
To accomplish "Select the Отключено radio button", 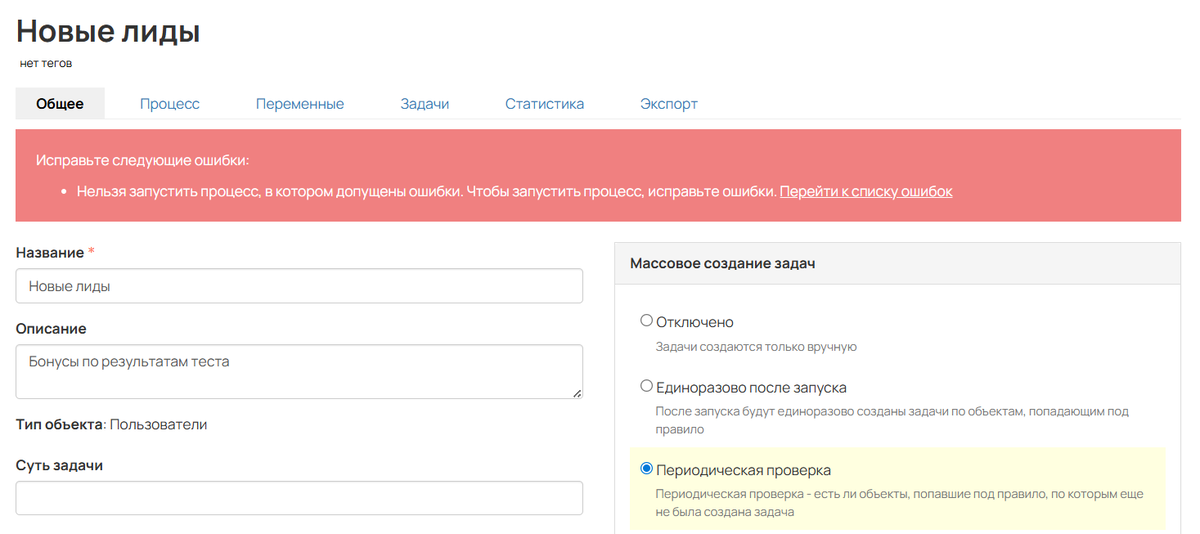I will (646, 321).
